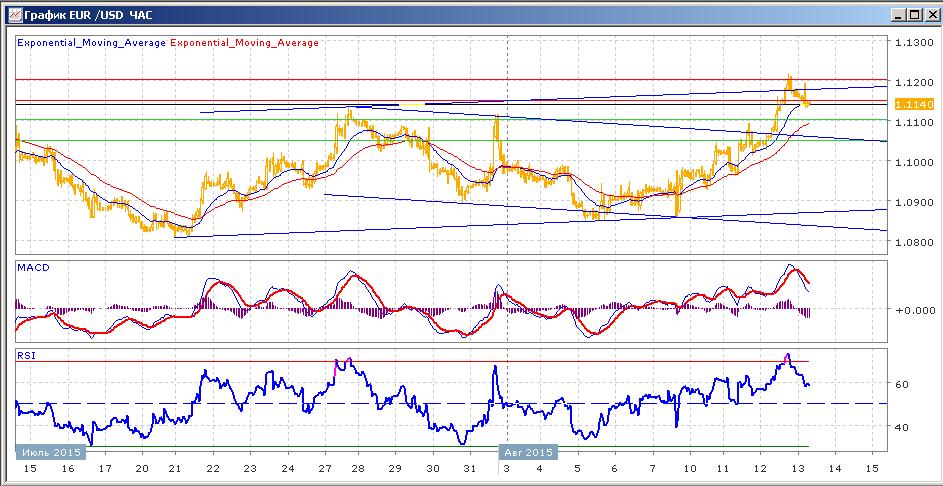Viewport: 943px width, 486px height.
Task: Click date 31 on the time axis
Action: 470,469
